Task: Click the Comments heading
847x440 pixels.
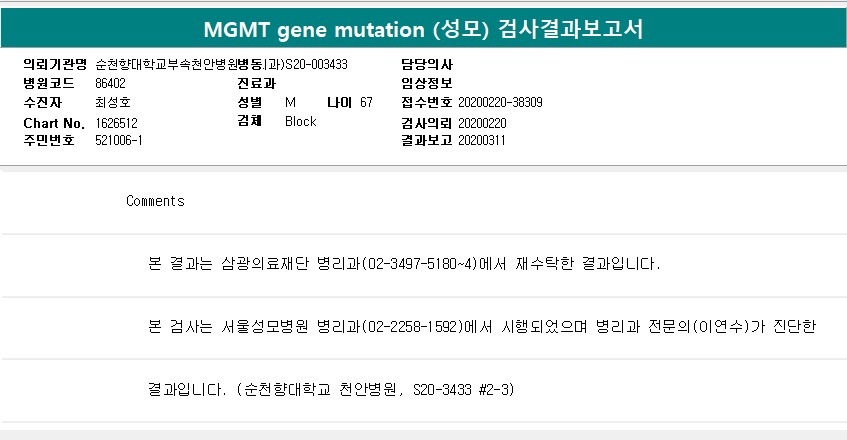Action: [x=155, y=201]
